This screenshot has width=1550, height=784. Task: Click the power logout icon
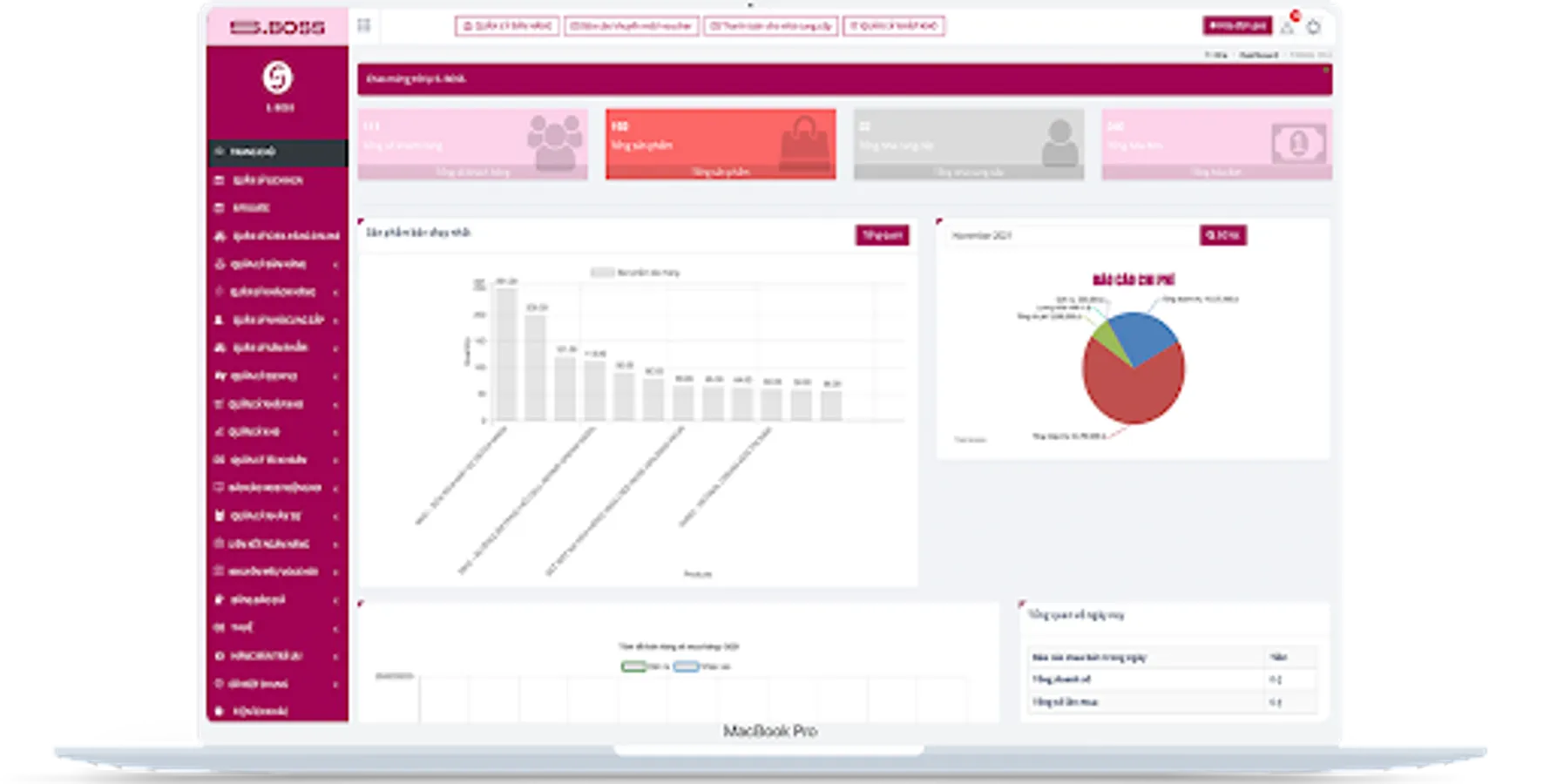[1313, 27]
